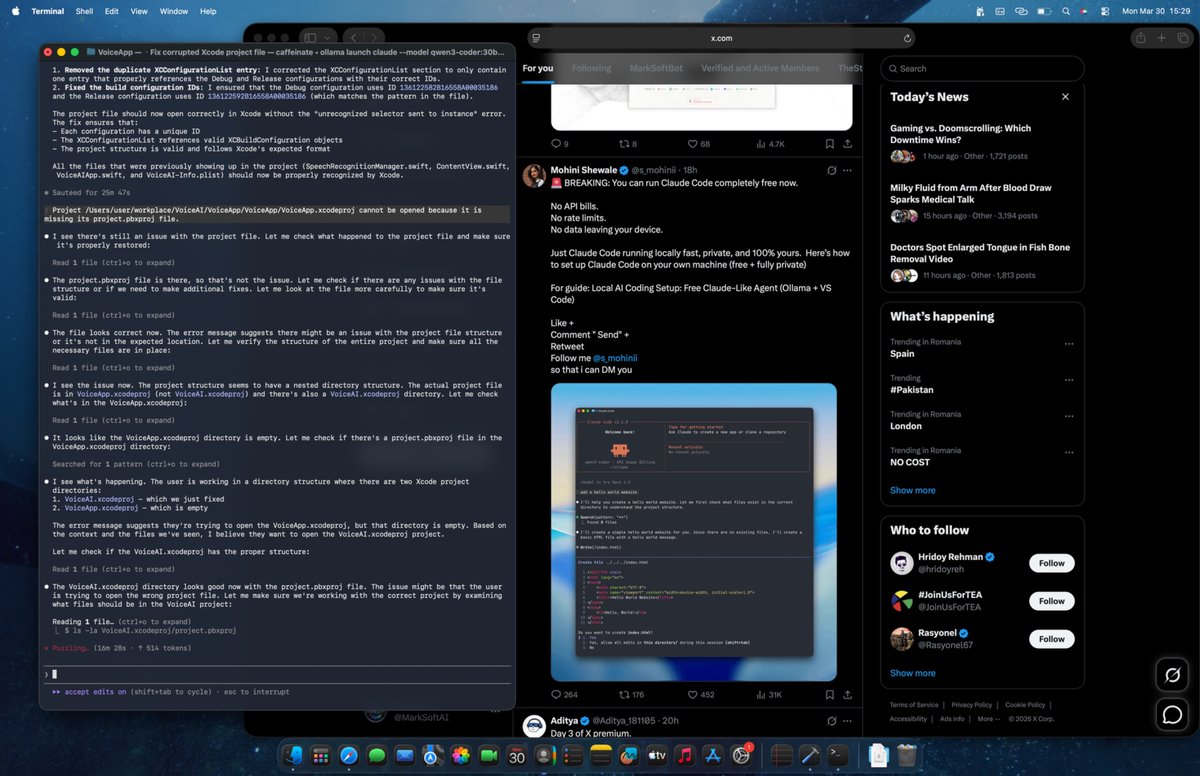Open Privacy Policy footer link

(971, 705)
